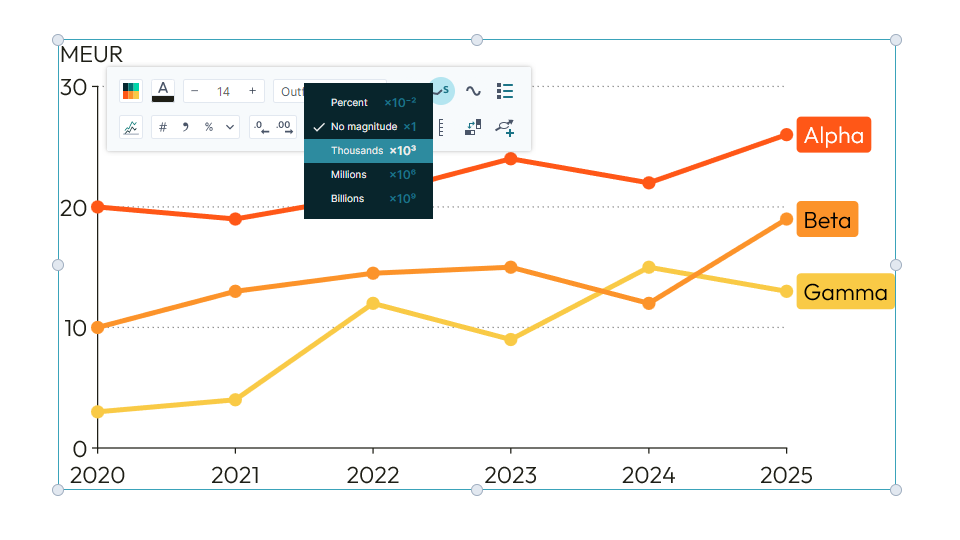Click the add series icon
This screenshot has width=960, height=540.
tap(505, 127)
